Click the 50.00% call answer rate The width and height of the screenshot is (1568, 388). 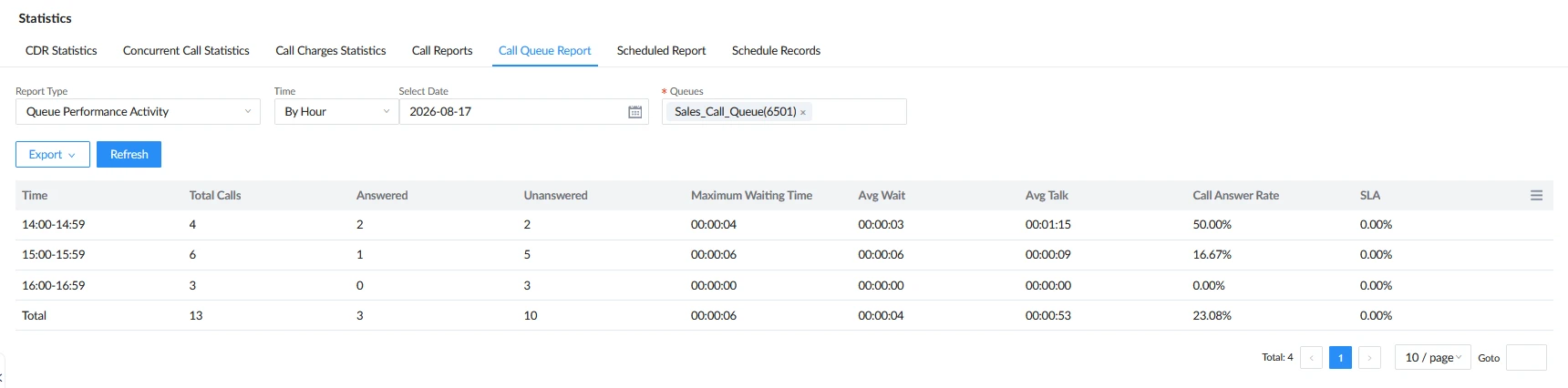pyautogui.click(x=1212, y=225)
